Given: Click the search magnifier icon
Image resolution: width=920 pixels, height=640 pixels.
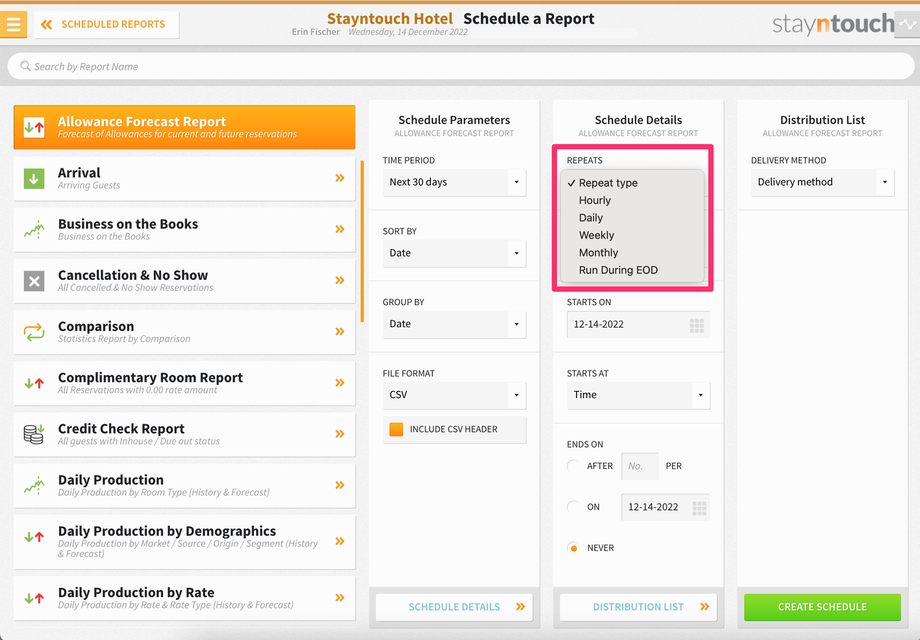Looking at the screenshot, I should 25,66.
